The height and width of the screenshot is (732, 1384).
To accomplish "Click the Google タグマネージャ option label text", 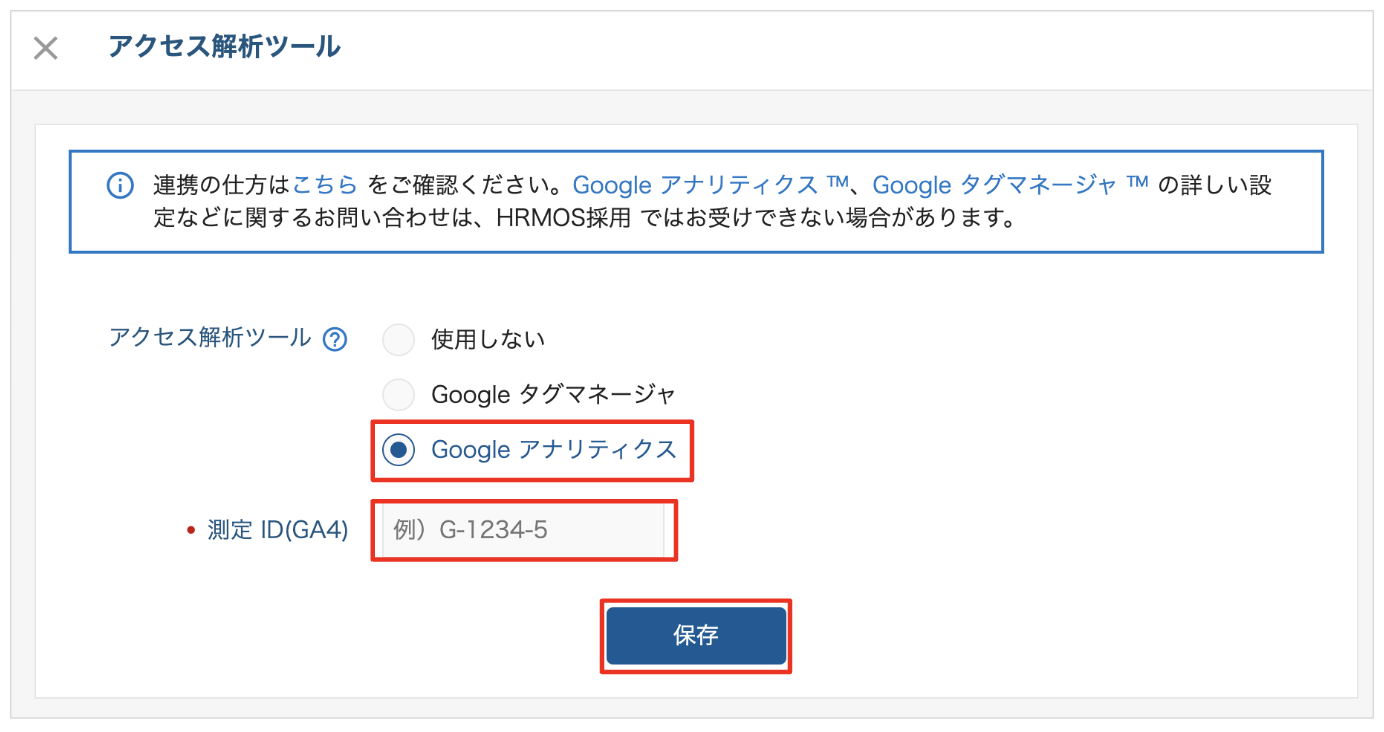I will (554, 395).
